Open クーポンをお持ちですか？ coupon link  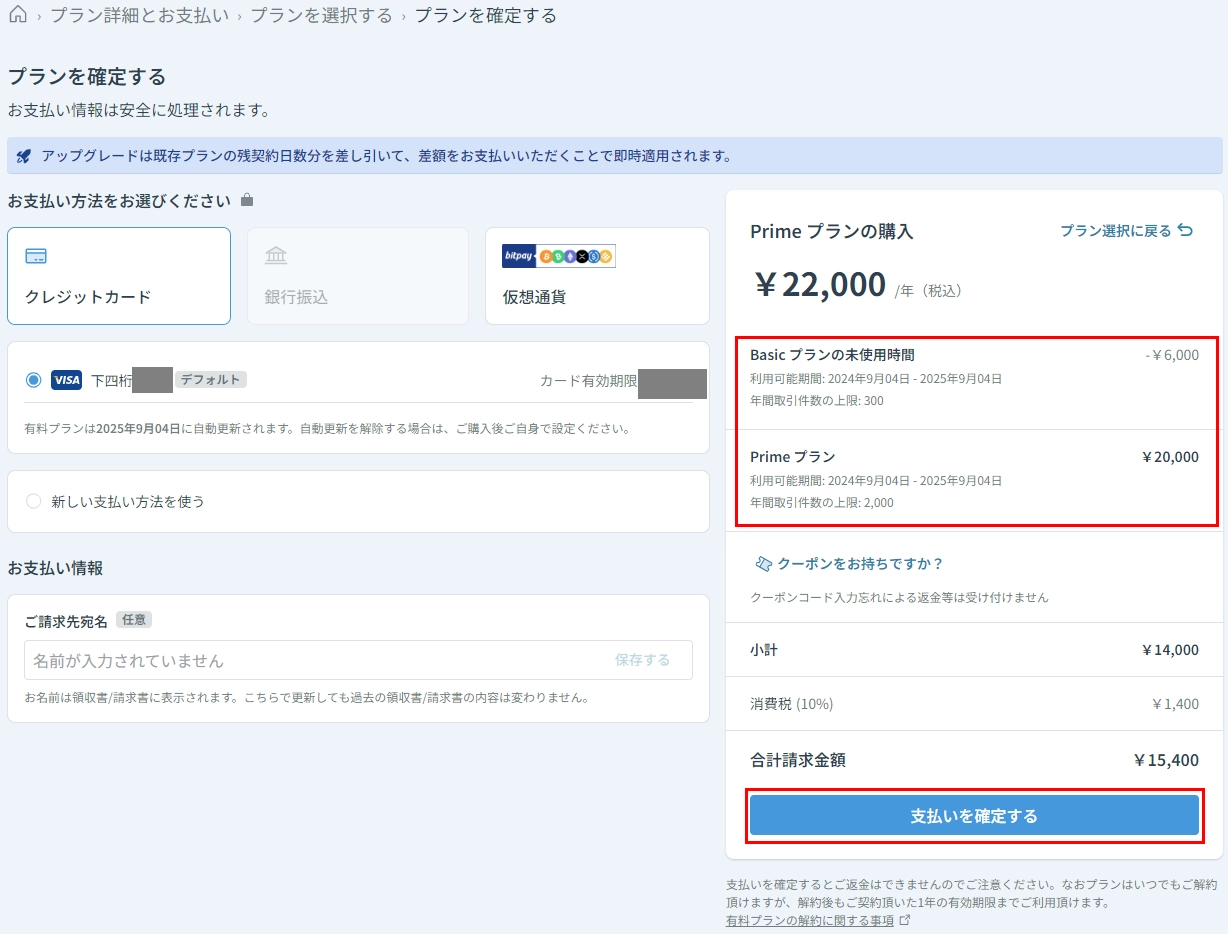tap(860, 564)
